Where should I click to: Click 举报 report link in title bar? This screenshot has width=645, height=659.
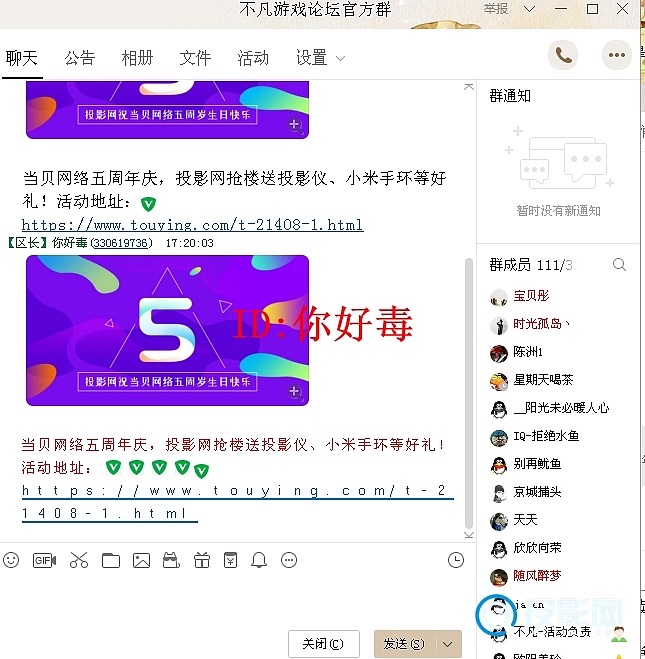(x=496, y=9)
